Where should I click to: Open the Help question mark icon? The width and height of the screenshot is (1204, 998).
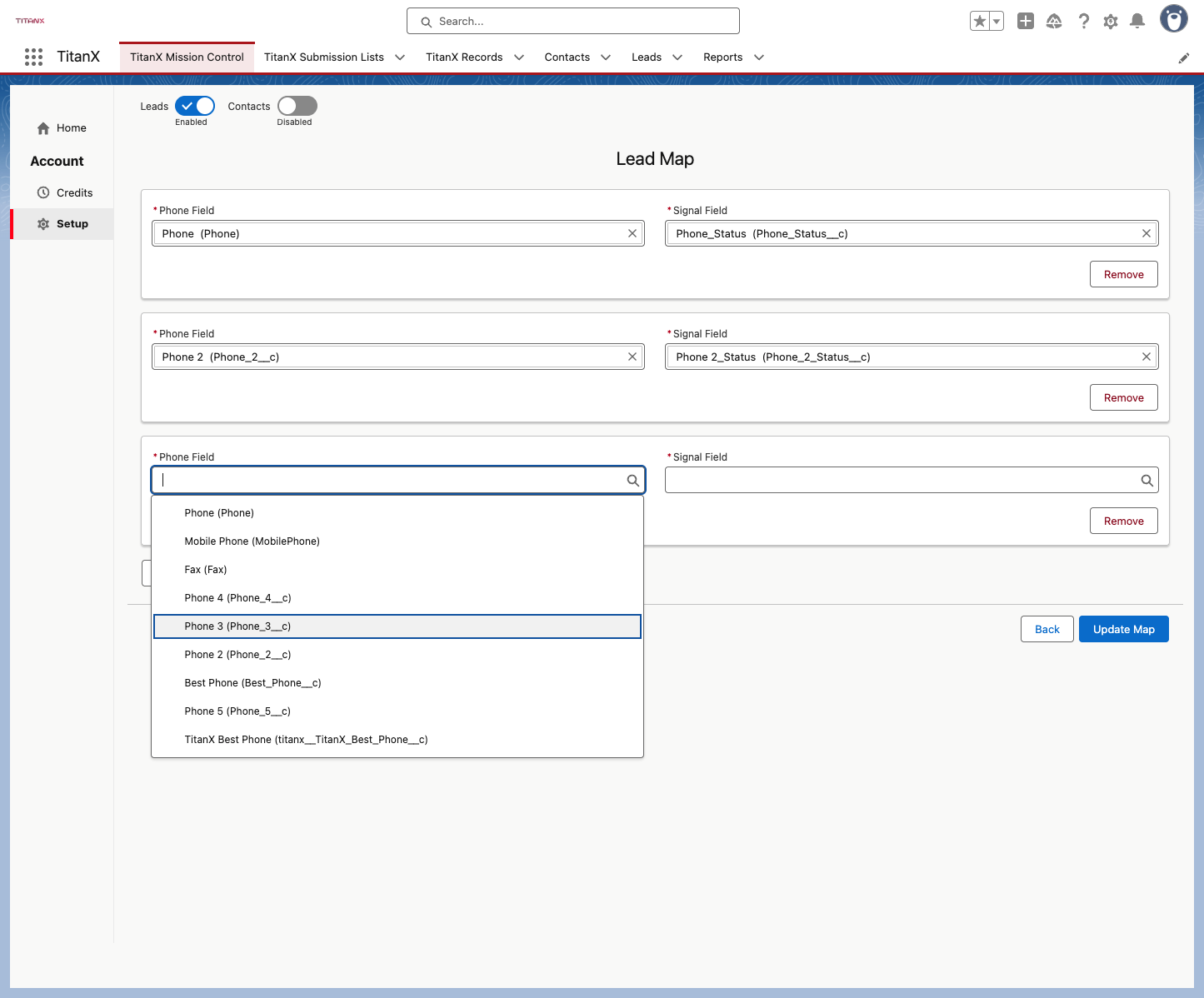pyautogui.click(x=1083, y=21)
